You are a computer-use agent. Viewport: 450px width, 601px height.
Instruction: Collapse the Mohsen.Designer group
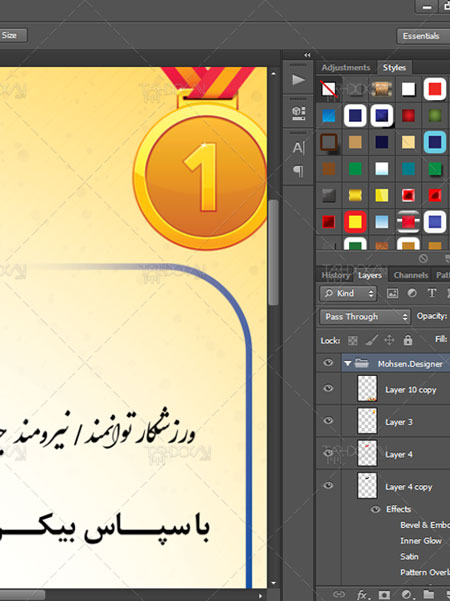pyautogui.click(x=348, y=363)
